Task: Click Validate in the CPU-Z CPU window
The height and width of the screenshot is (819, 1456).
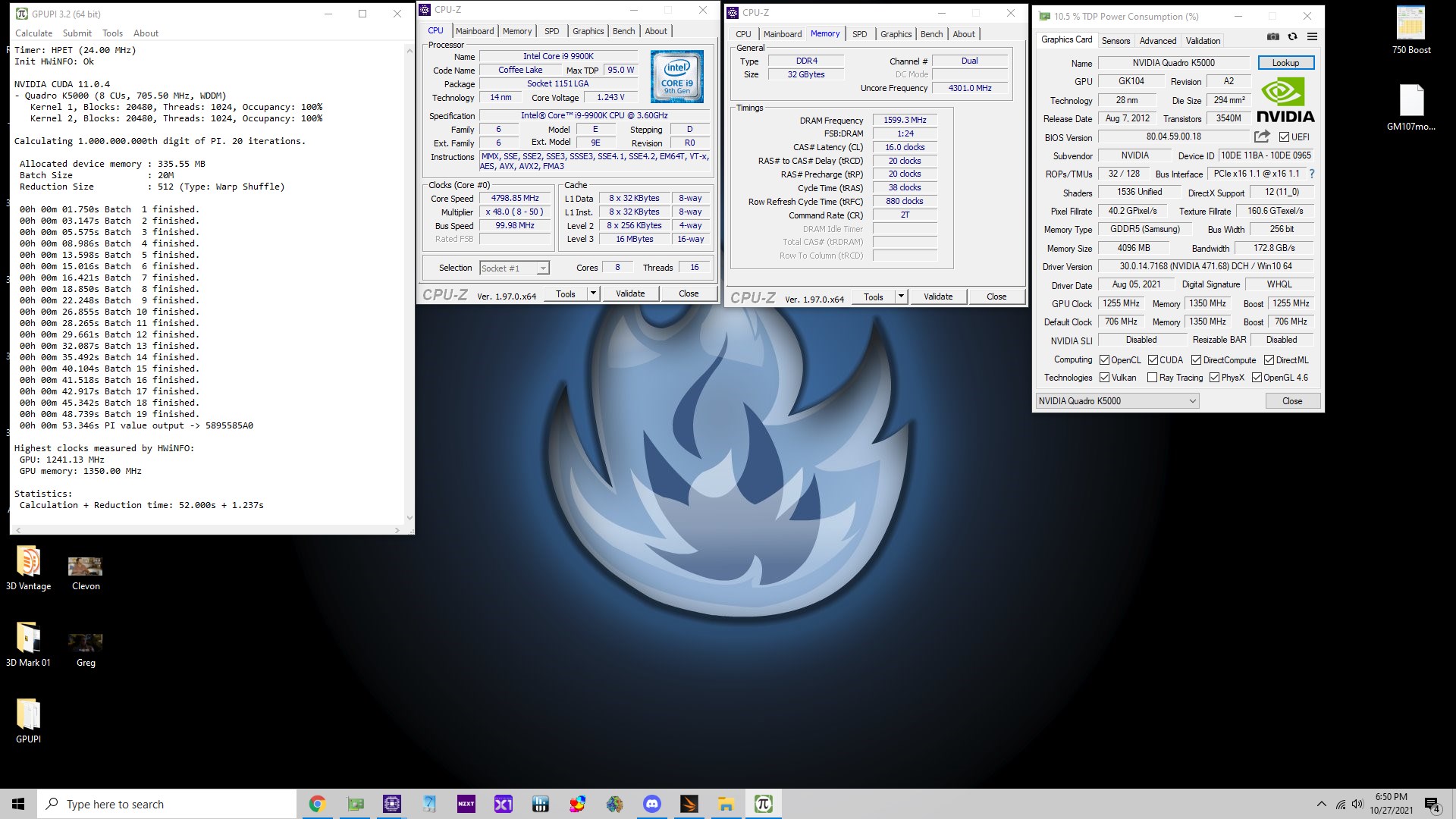Action: pyautogui.click(x=630, y=293)
